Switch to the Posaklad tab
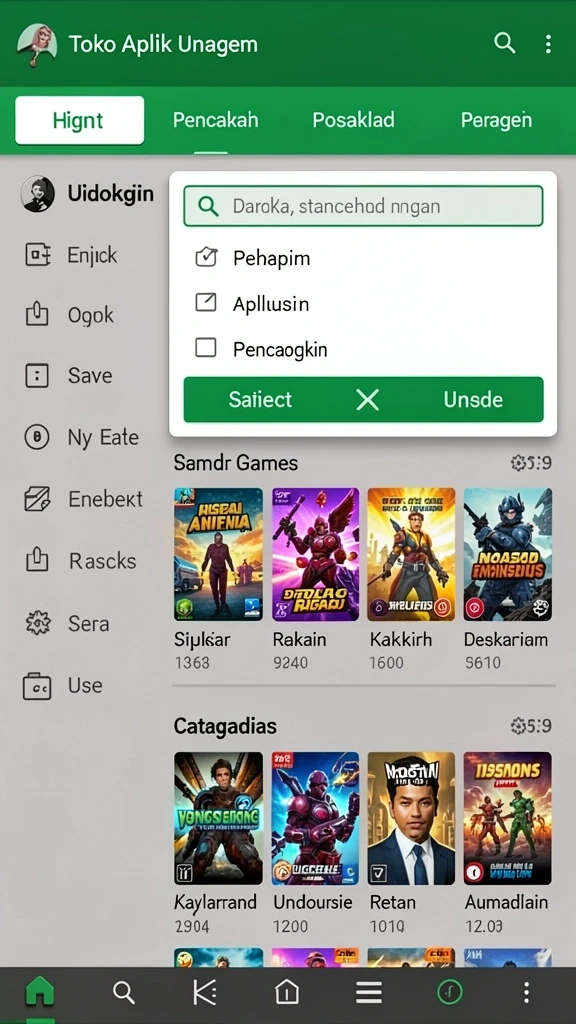576x1024 pixels. [353, 120]
